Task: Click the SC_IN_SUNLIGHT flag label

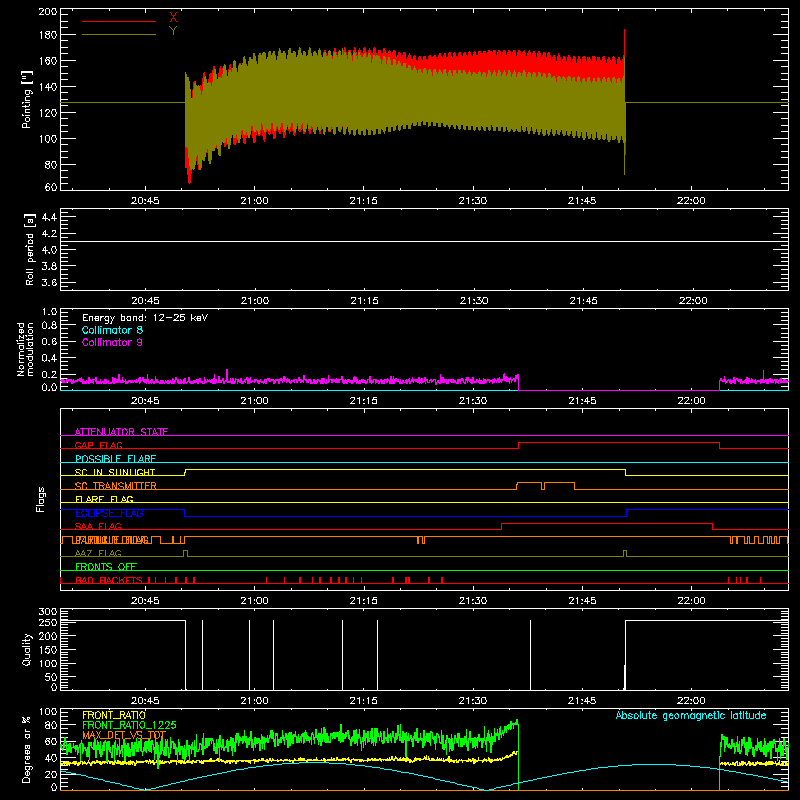Action: (115, 472)
